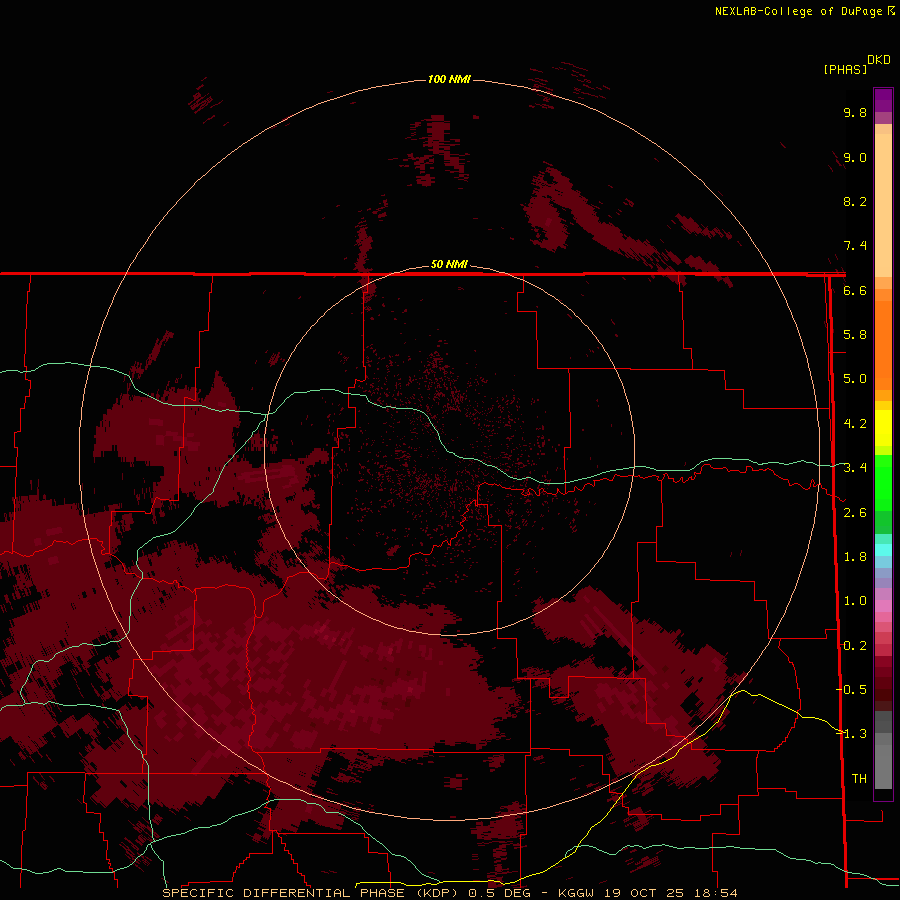Pick the pink segment of the color bar

(x=883, y=606)
